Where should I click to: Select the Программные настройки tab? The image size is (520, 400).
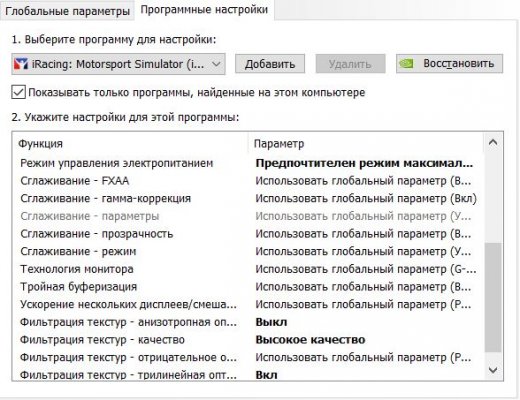204,10
